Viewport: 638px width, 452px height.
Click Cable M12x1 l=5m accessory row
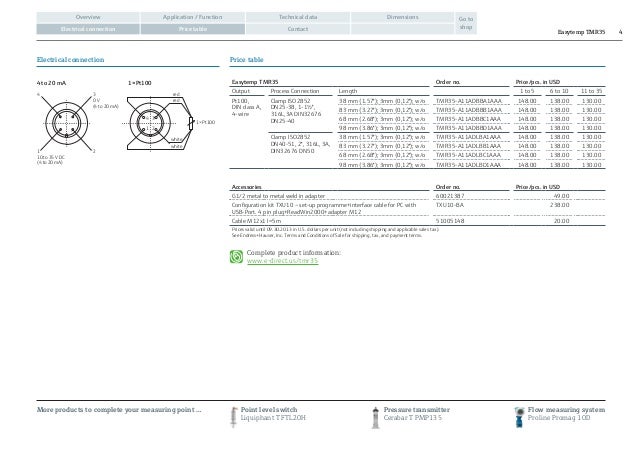point(417,221)
